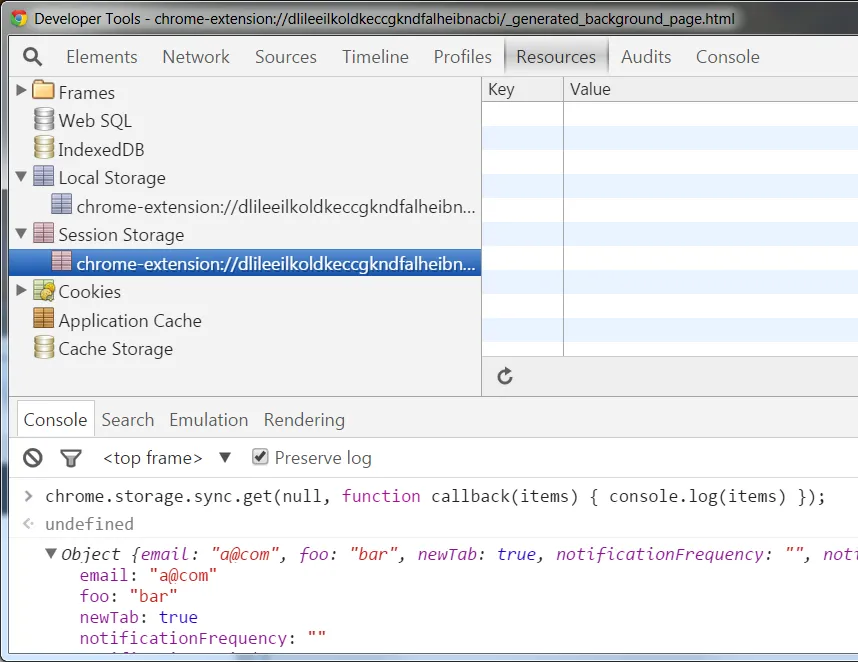Screen dimensions: 858x662
Task: Select the Local Storage chrome-extension entry
Action: point(275,206)
